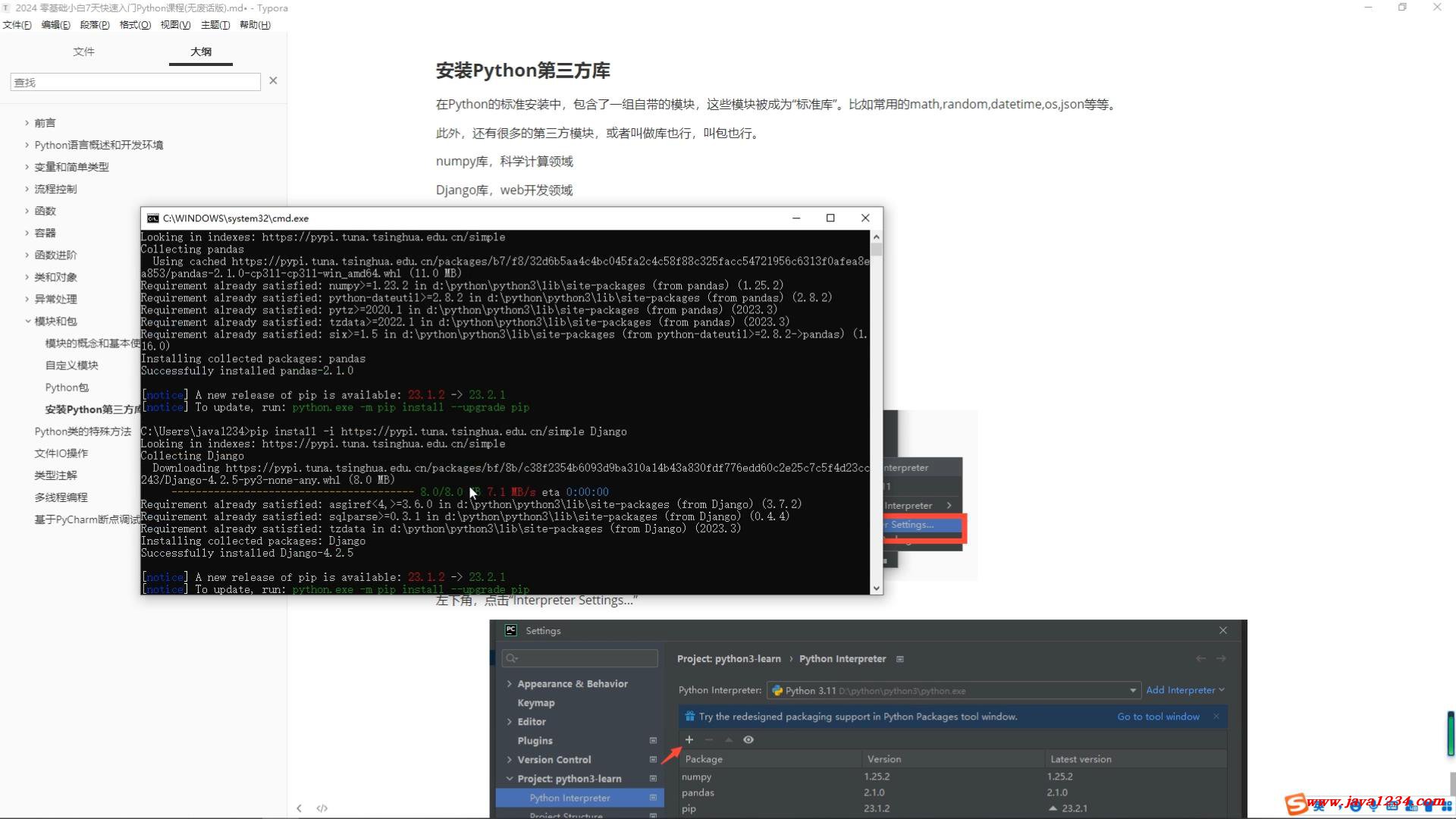Expand the 函数进阶 chevron
1456x819 pixels.
coord(27,255)
